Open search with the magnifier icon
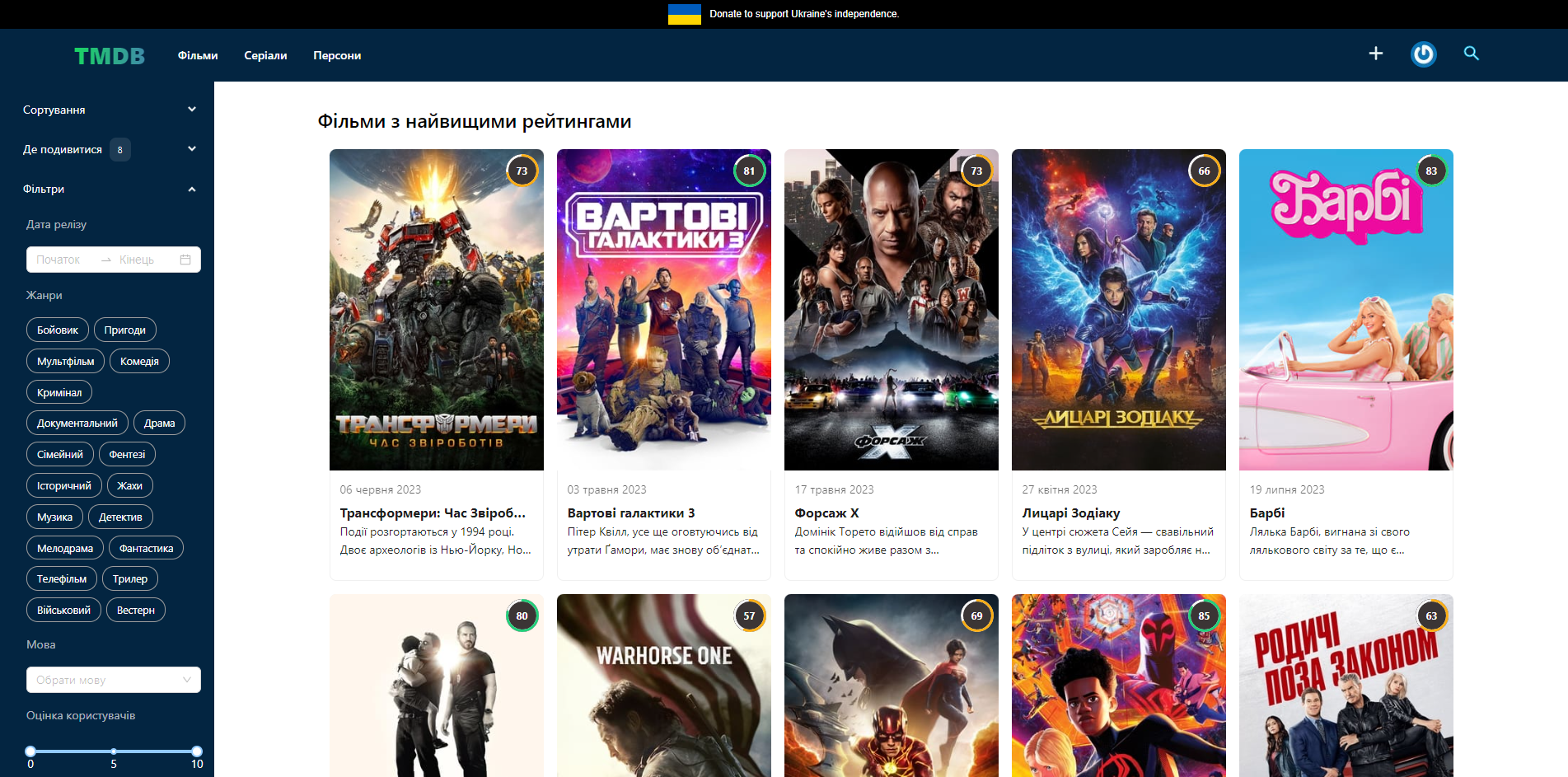This screenshot has width=1568, height=777. tap(1471, 54)
